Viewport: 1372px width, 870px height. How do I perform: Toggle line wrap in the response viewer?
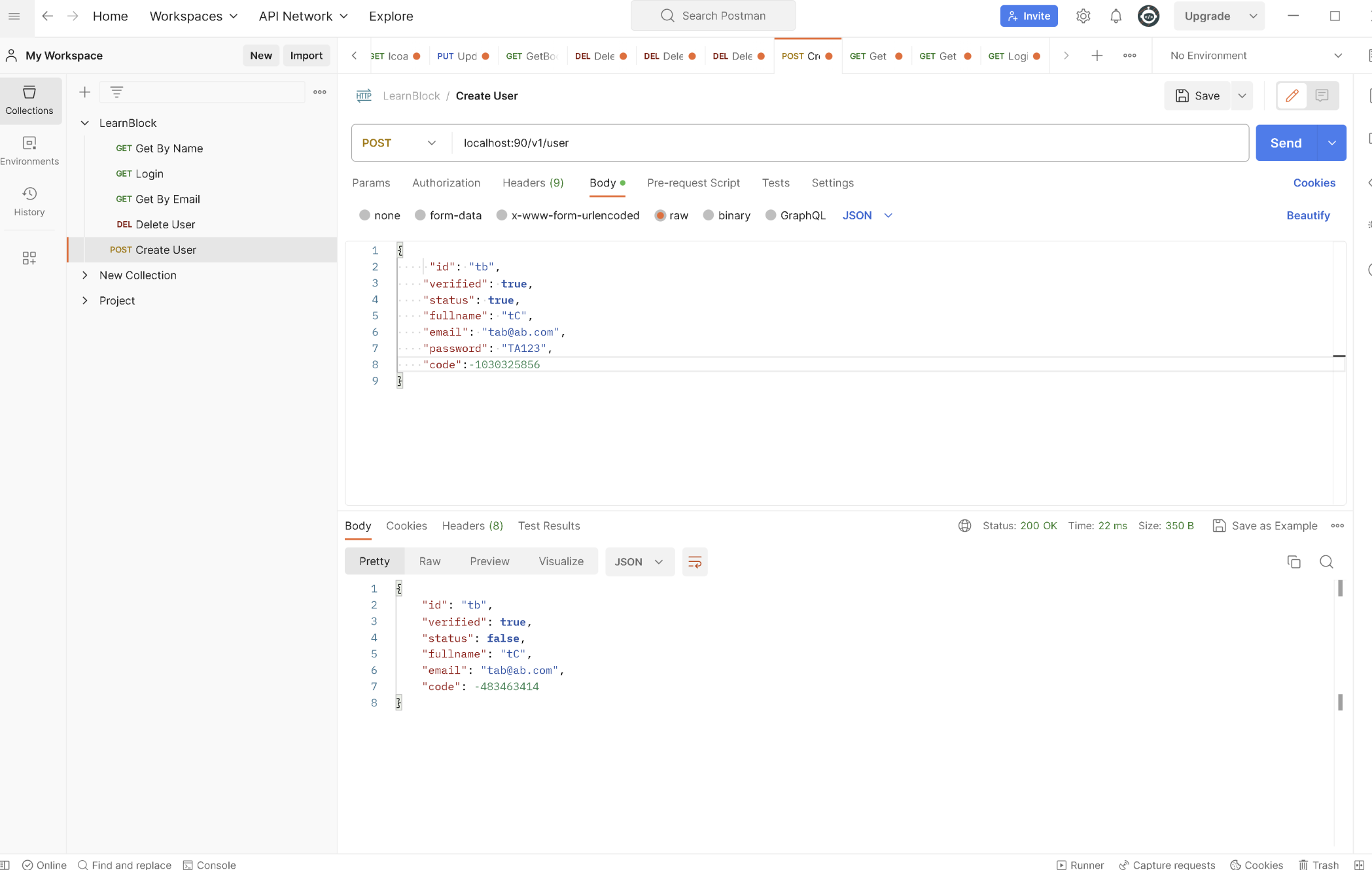(x=694, y=562)
